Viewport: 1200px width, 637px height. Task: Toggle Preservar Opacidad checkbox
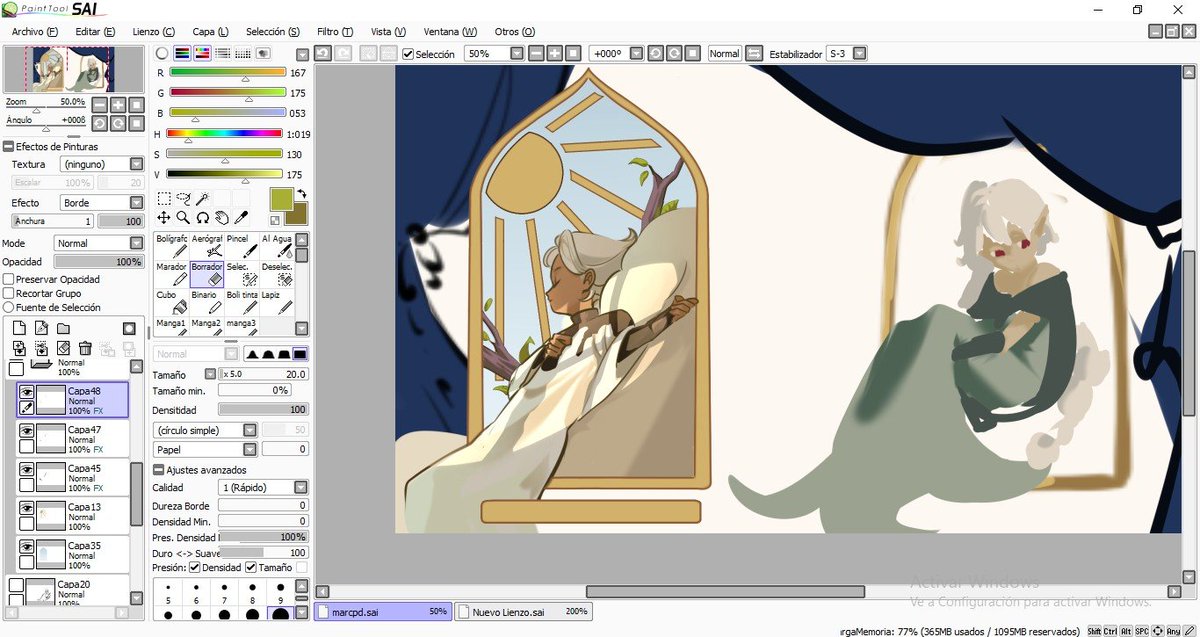tap(8, 279)
